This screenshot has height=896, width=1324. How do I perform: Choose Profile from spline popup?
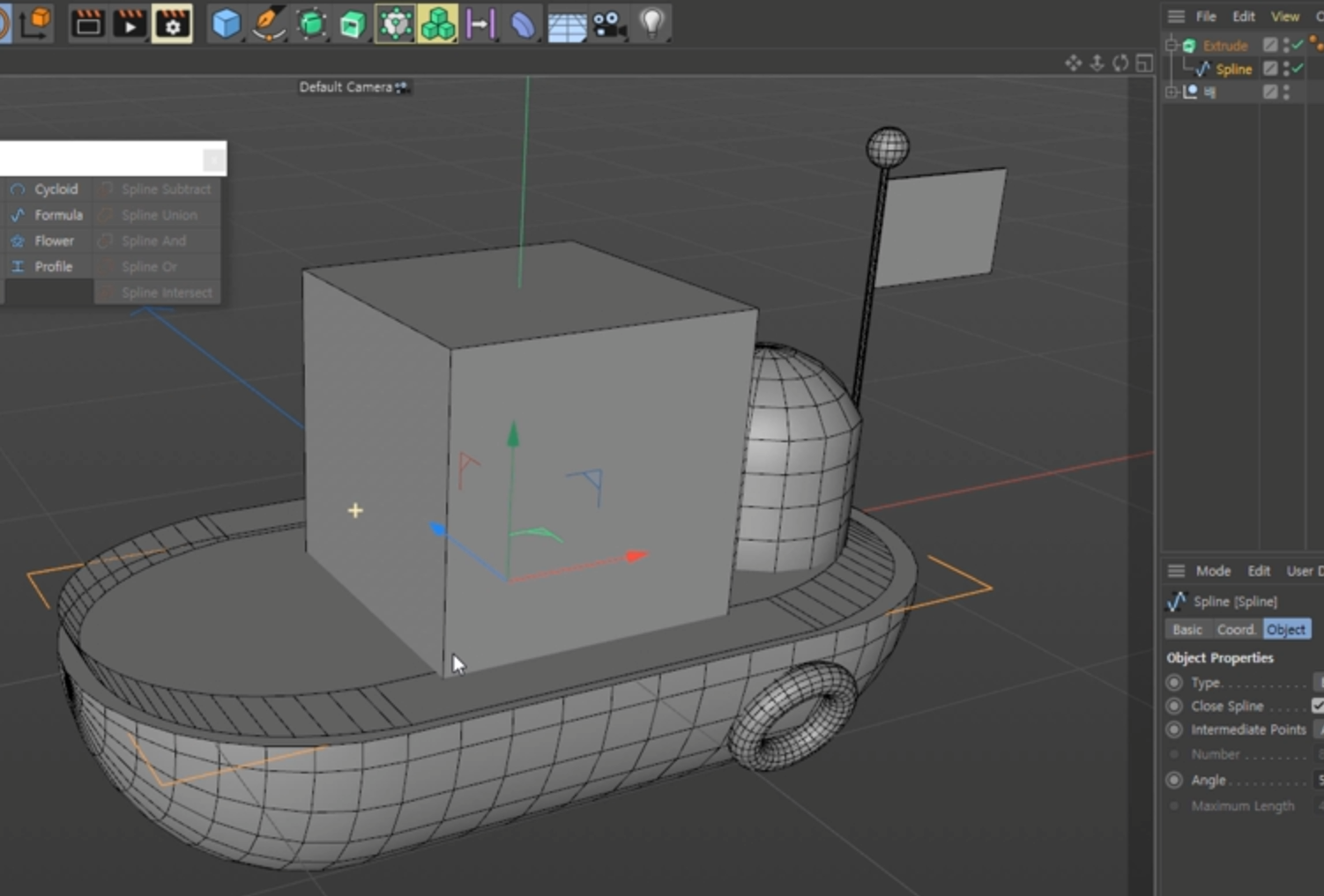coord(48,266)
